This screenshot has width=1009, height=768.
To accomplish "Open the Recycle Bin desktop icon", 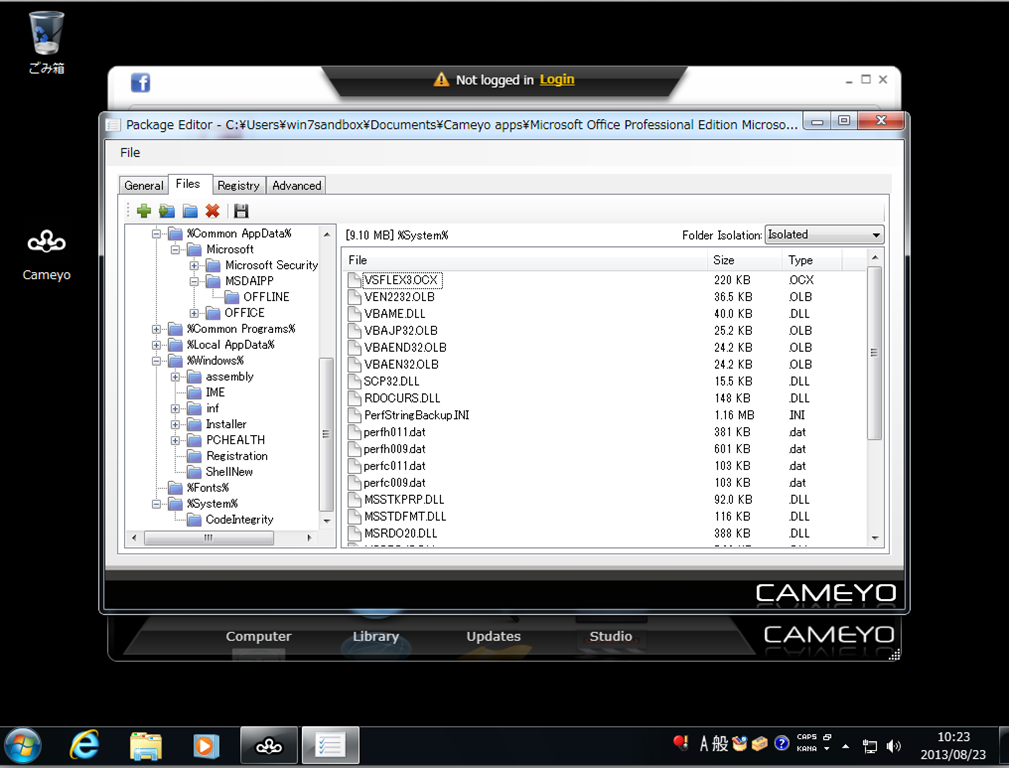I will pos(46,42).
